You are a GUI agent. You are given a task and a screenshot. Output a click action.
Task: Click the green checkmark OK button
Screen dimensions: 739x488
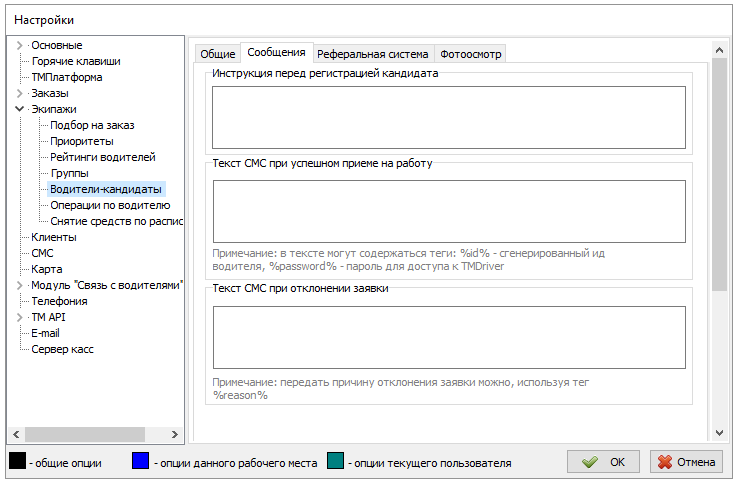(x=603, y=462)
